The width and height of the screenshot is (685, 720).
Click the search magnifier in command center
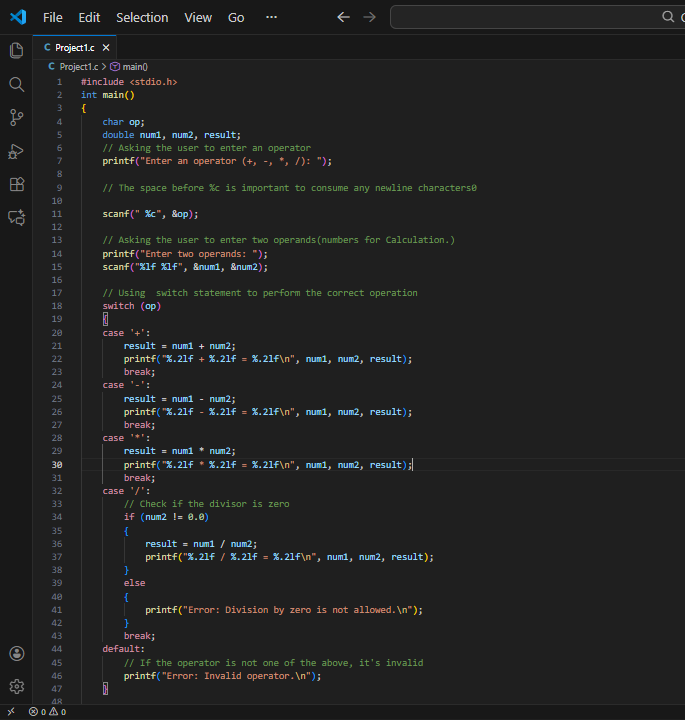[668, 17]
